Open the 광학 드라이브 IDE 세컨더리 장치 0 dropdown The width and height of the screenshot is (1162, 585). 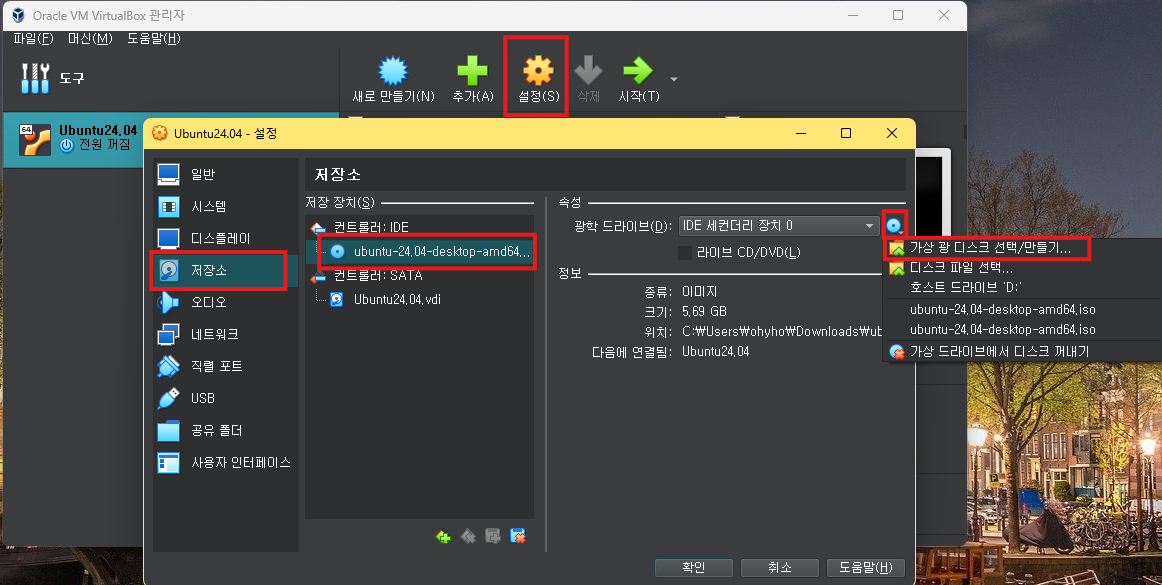point(779,225)
